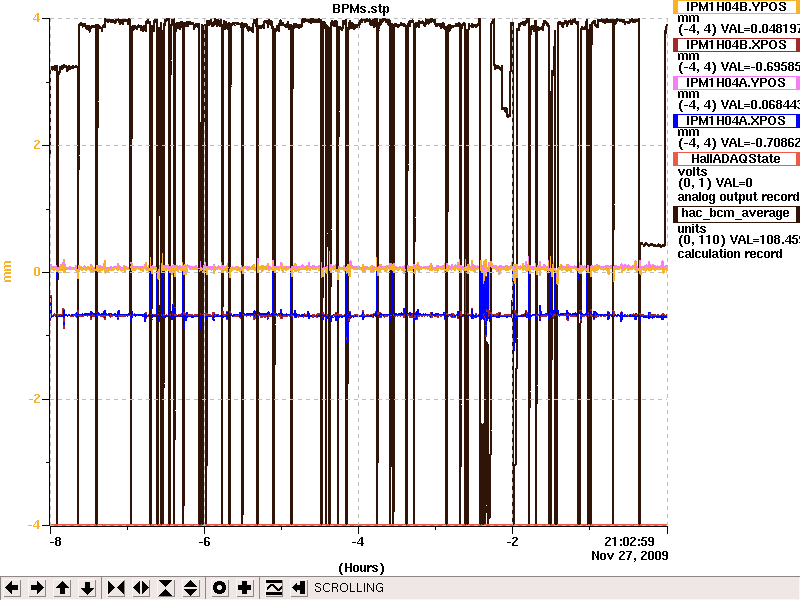This screenshot has height=600, width=800.
Task: Shift the plot down with the down arrow
Action: coord(88,588)
